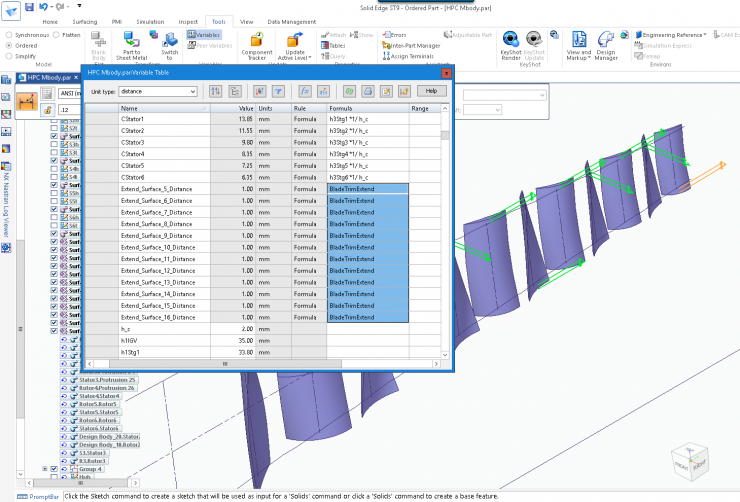Click the PathFinder horizontal scrollbar
Screen dimensions: 740x502
coord(80,483)
